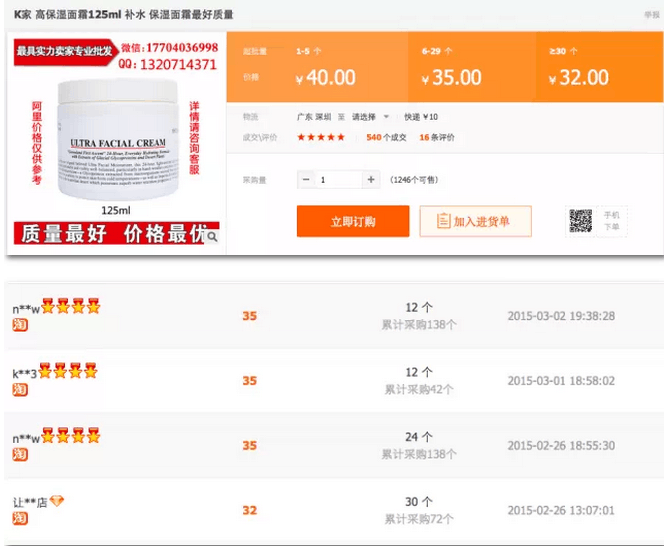The width and height of the screenshot is (664, 546).
Task: Select the ≥30 个 ¥32.00 price tier
Action: coord(599,67)
